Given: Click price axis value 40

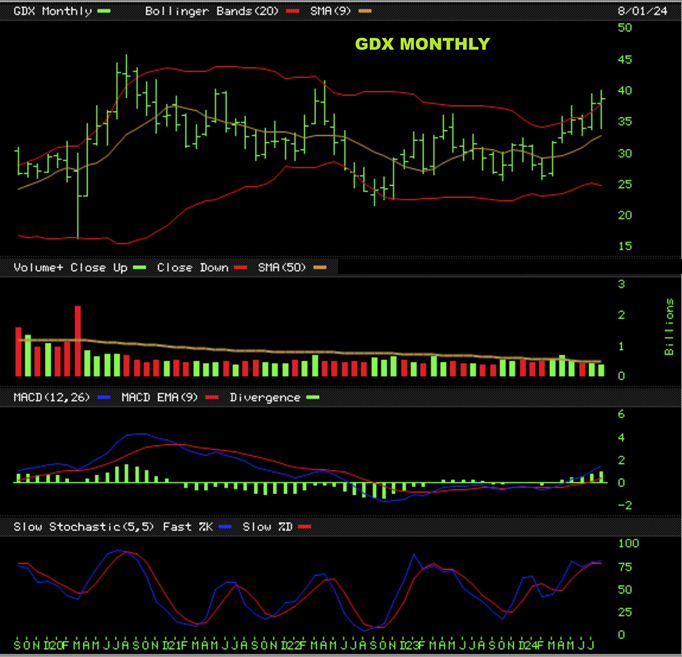Looking at the screenshot, I should 625,90.
